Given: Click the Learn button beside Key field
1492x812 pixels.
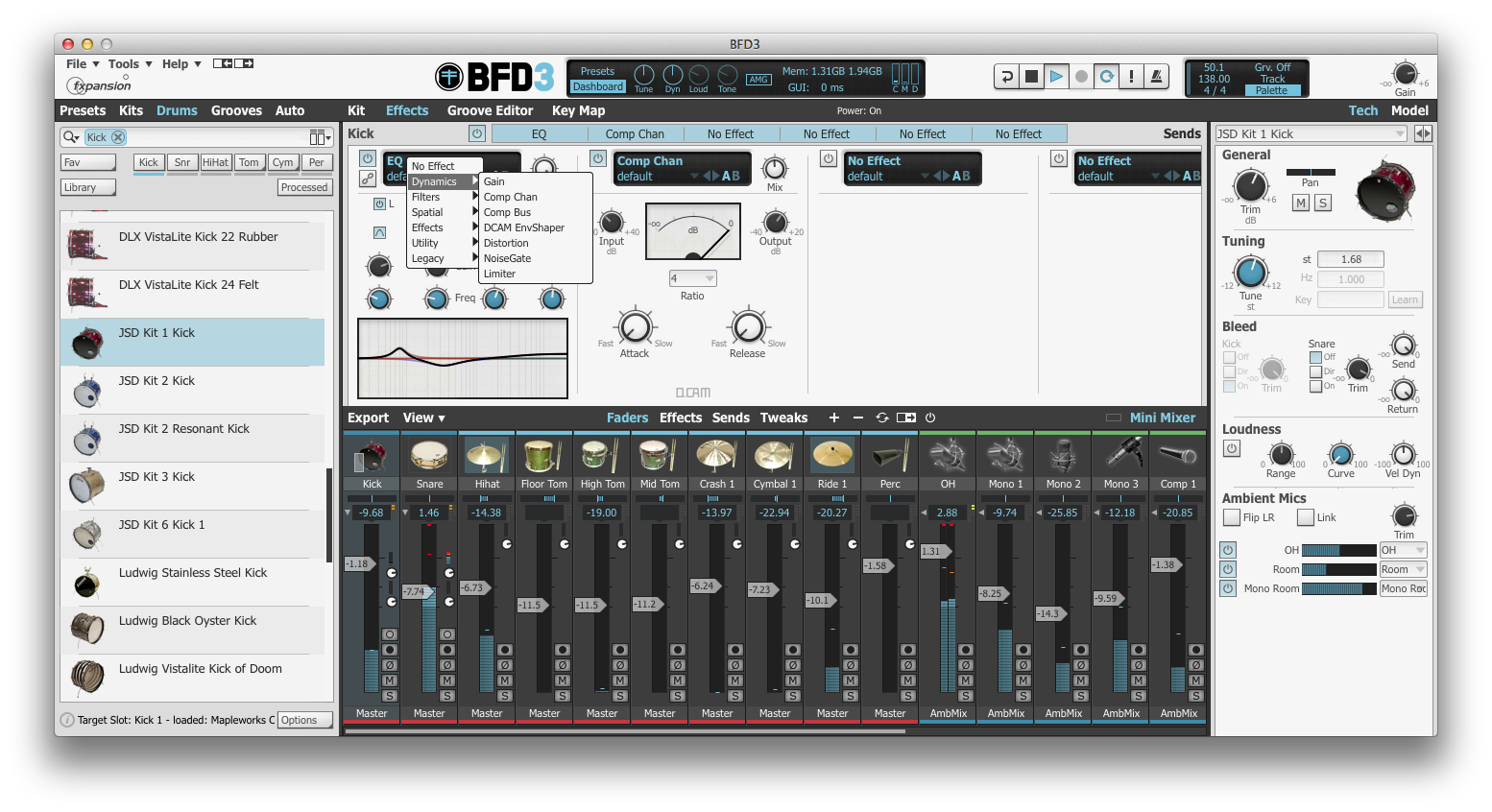Looking at the screenshot, I should point(1405,299).
